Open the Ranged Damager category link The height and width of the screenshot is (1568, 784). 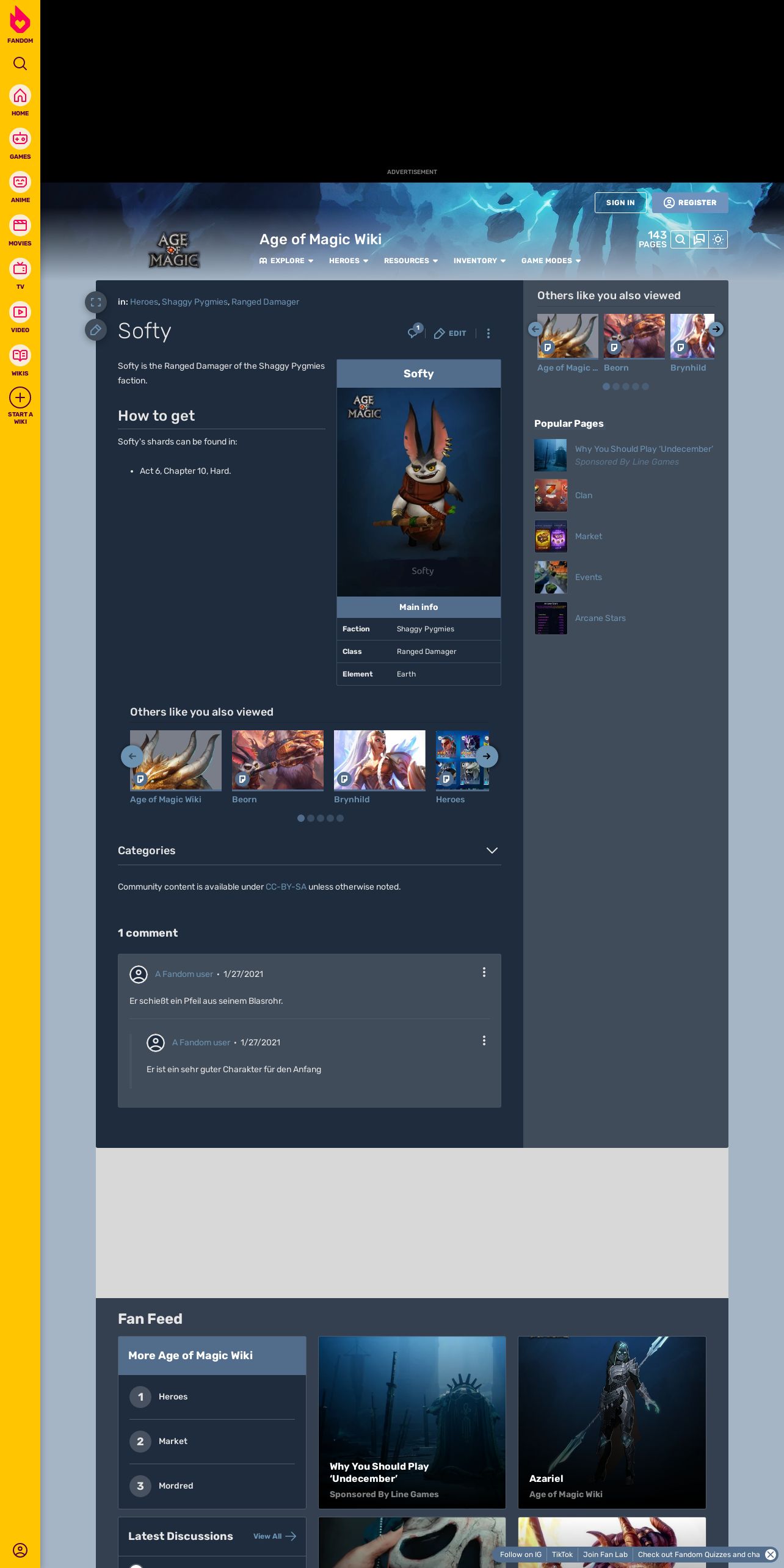click(x=265, y=302)
